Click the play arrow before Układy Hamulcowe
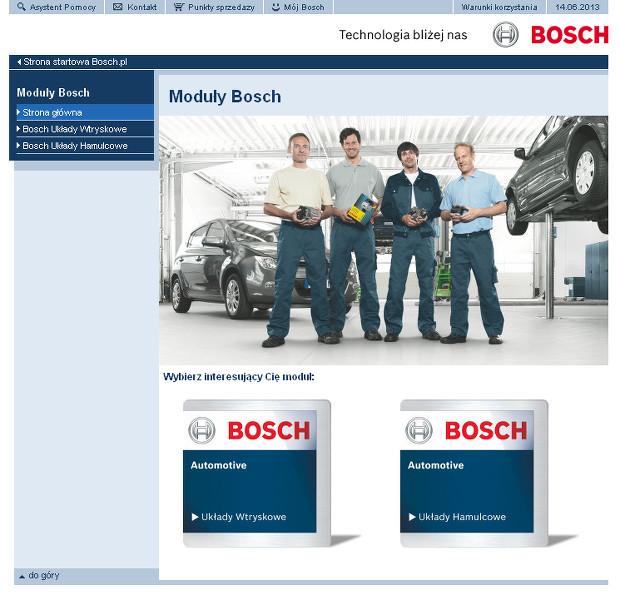The width and height of the screenshot is (620, 595). (412, 517)
